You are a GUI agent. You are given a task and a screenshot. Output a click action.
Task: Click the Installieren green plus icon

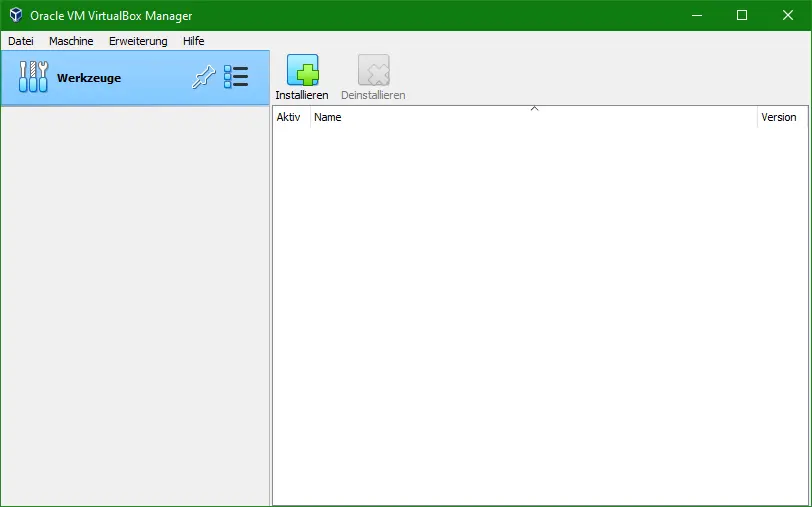(x=302, y=70)
